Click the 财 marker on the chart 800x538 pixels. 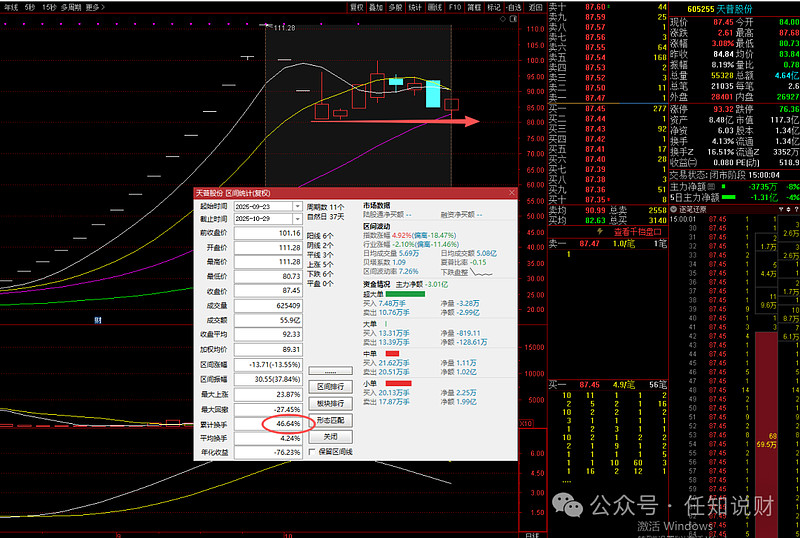pyautogui.click(x=97, y=320)
